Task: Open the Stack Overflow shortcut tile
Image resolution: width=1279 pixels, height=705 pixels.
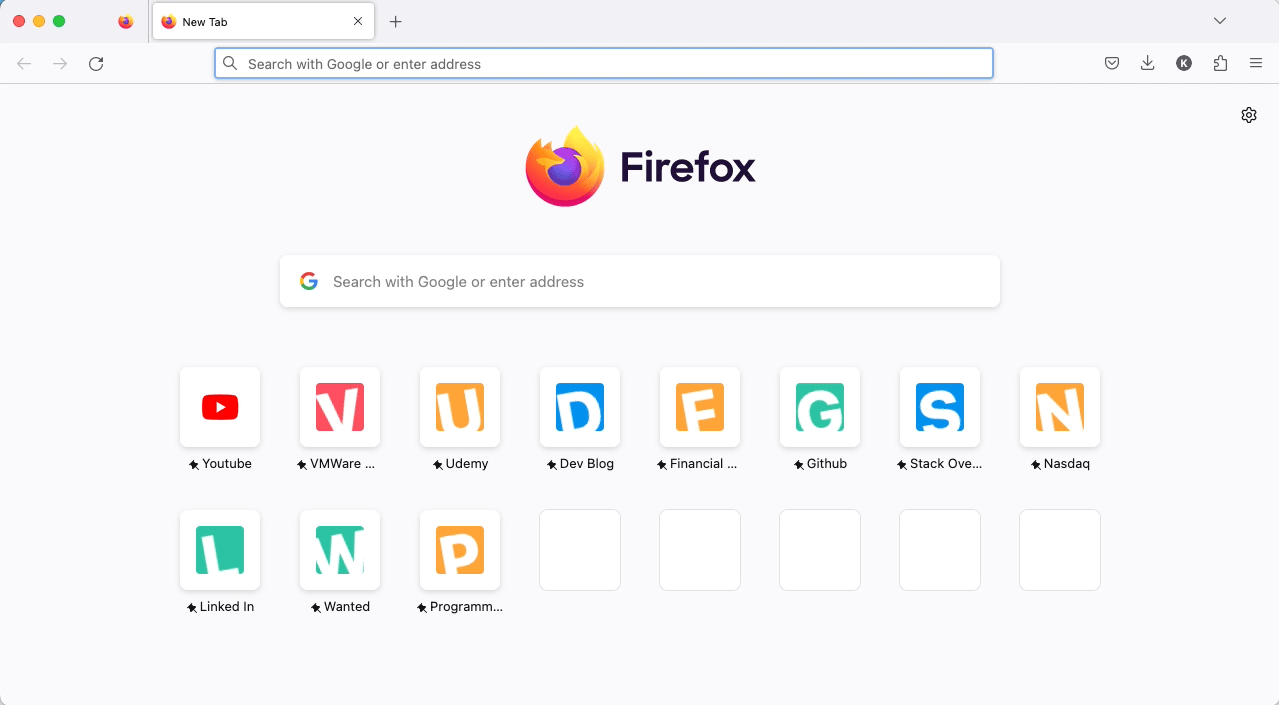Action: [x=940, y=407]
